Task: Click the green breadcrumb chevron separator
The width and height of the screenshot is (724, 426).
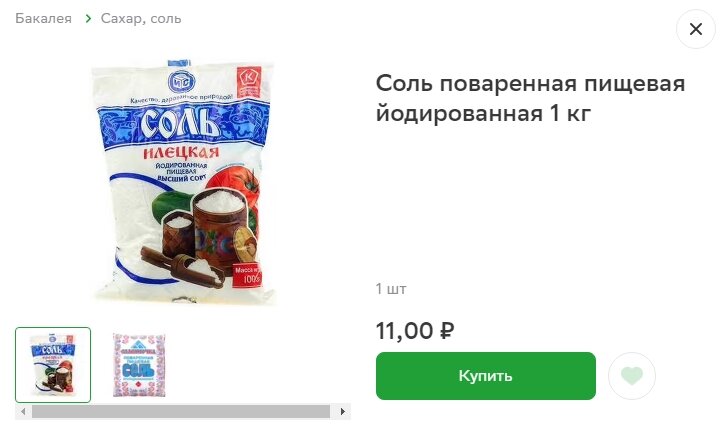Action: click(x=88, y=19)
